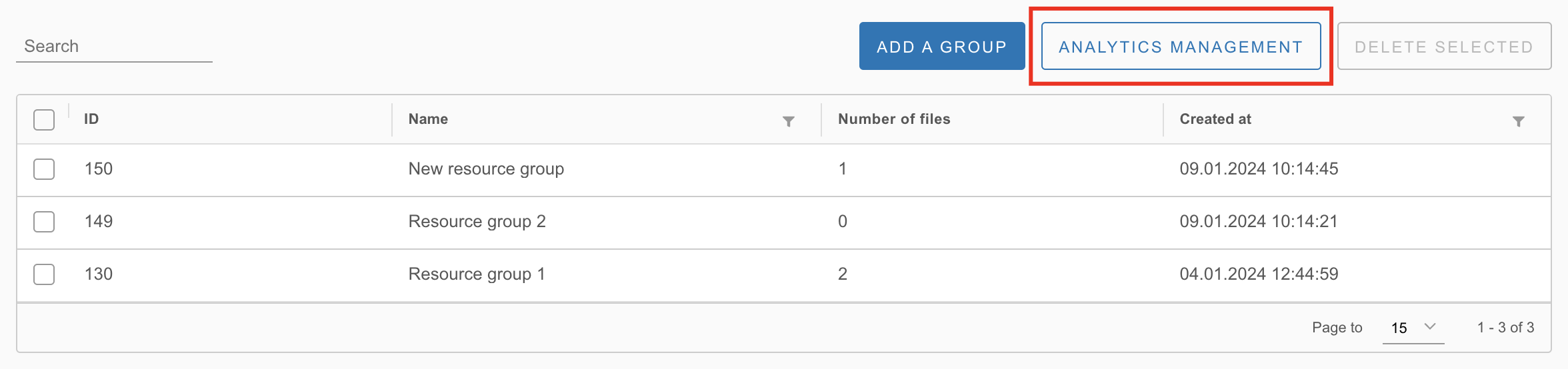Check the box for row ID 150
The image size is (1568, 369).
pos(44,169)
